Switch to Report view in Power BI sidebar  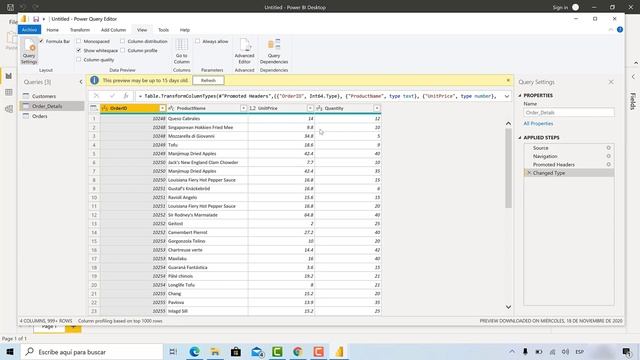tap(9, 76)
